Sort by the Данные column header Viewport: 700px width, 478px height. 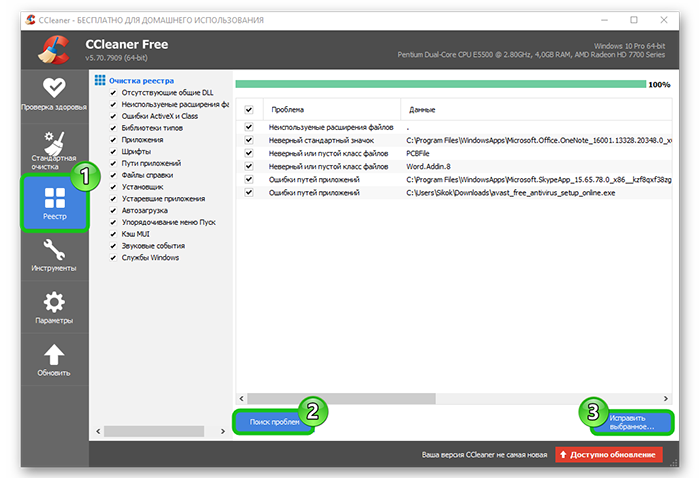pyautogui.click(x=536, y=110)
